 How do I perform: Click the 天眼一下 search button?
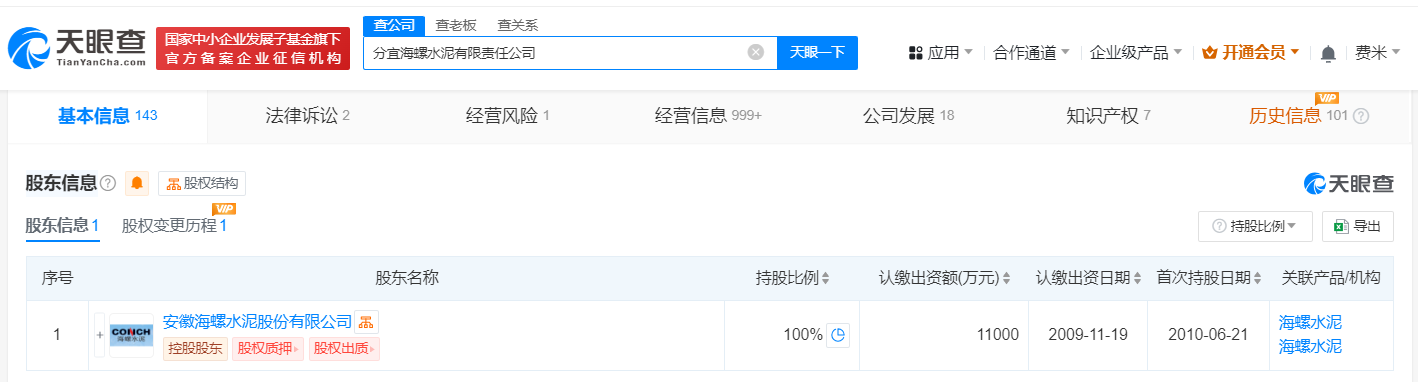pyautogui.click(x=817, y=53)
